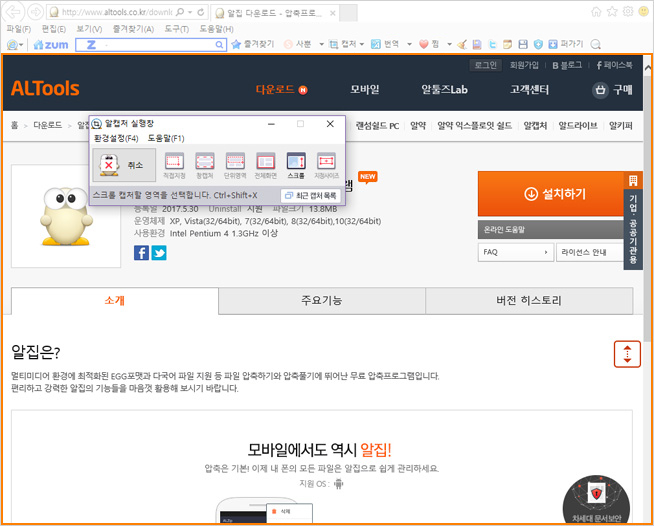
Task: Click the blue shield toolbar icon
Action: pos(538,44)
